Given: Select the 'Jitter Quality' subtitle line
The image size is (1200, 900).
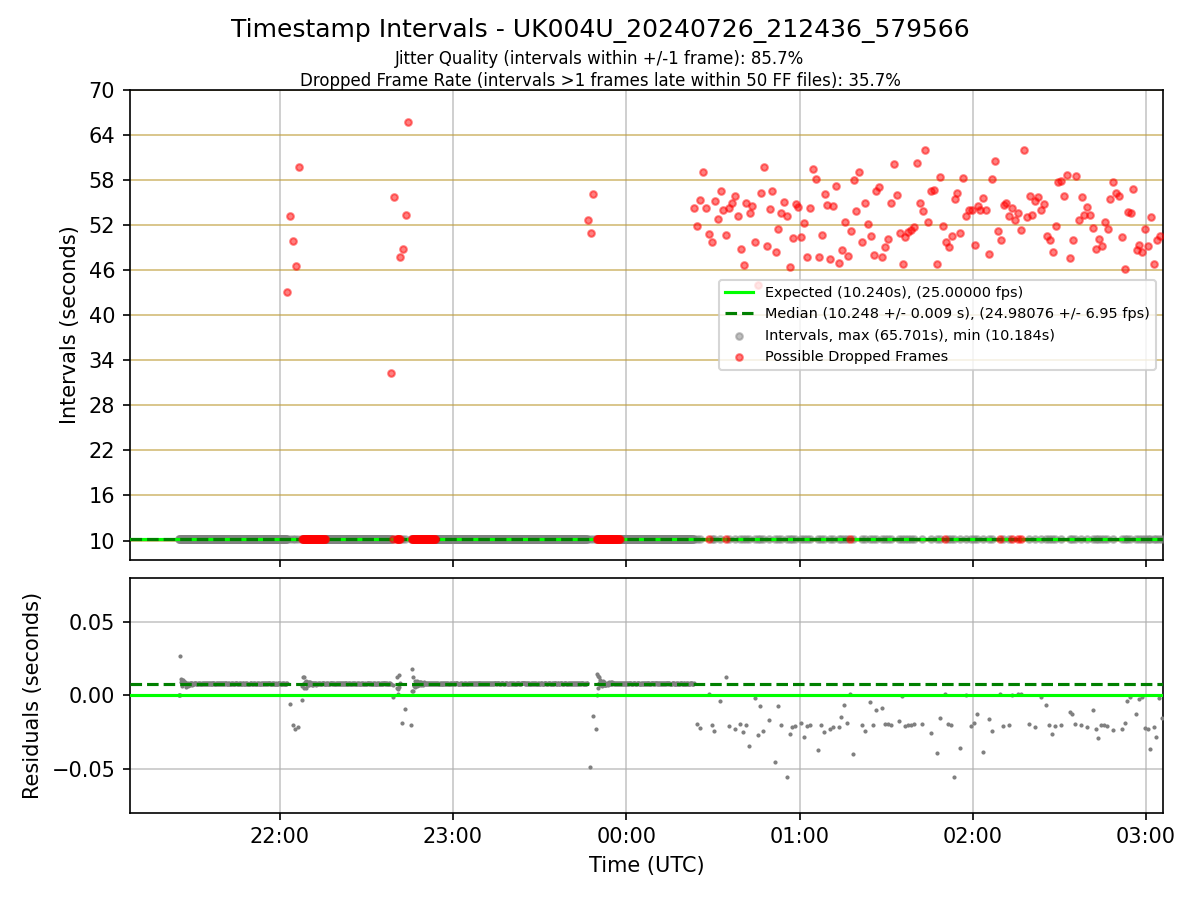Looking at the screenshot, I should [x=599, y=59].
